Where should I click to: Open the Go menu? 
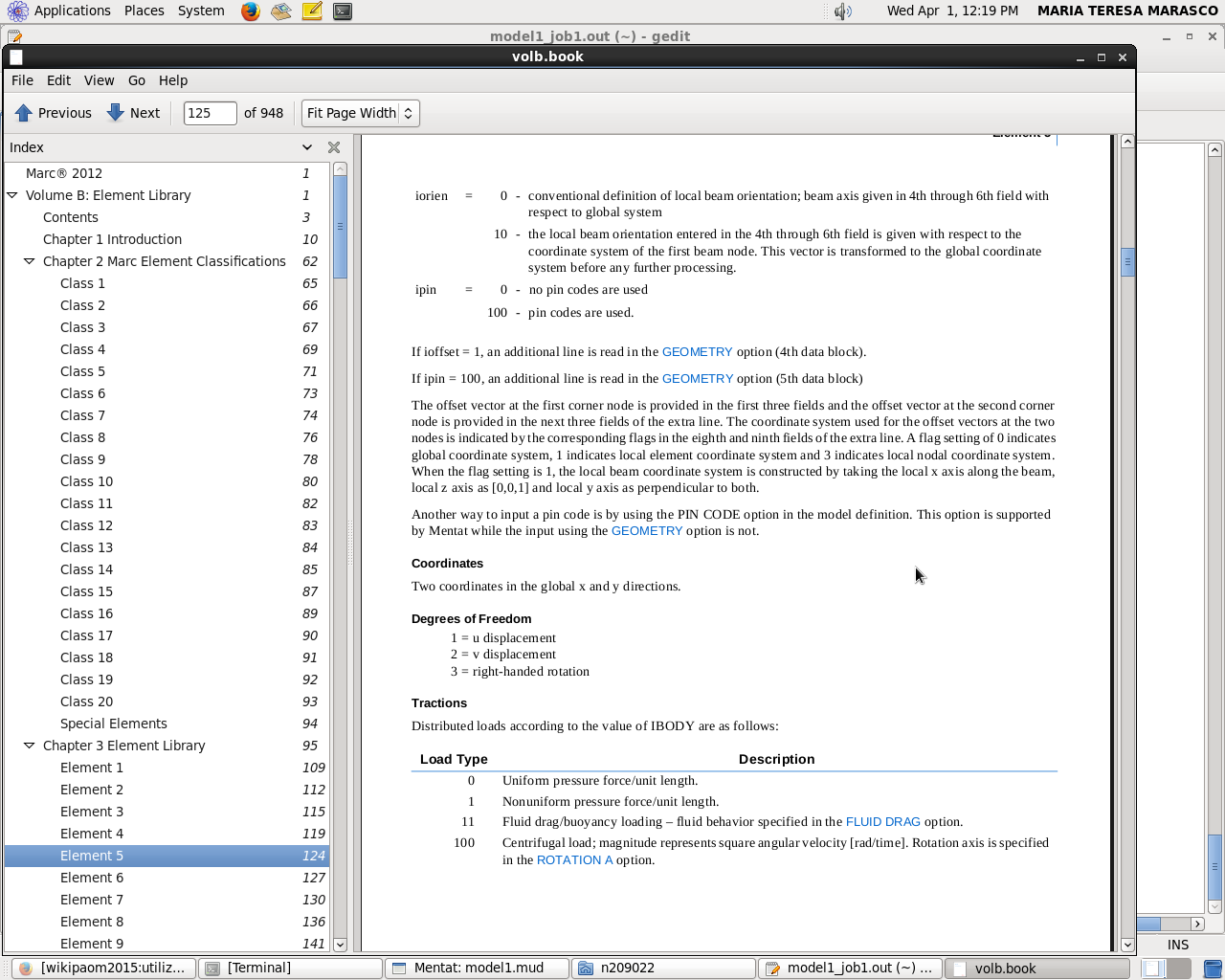(x=137, y=80)
